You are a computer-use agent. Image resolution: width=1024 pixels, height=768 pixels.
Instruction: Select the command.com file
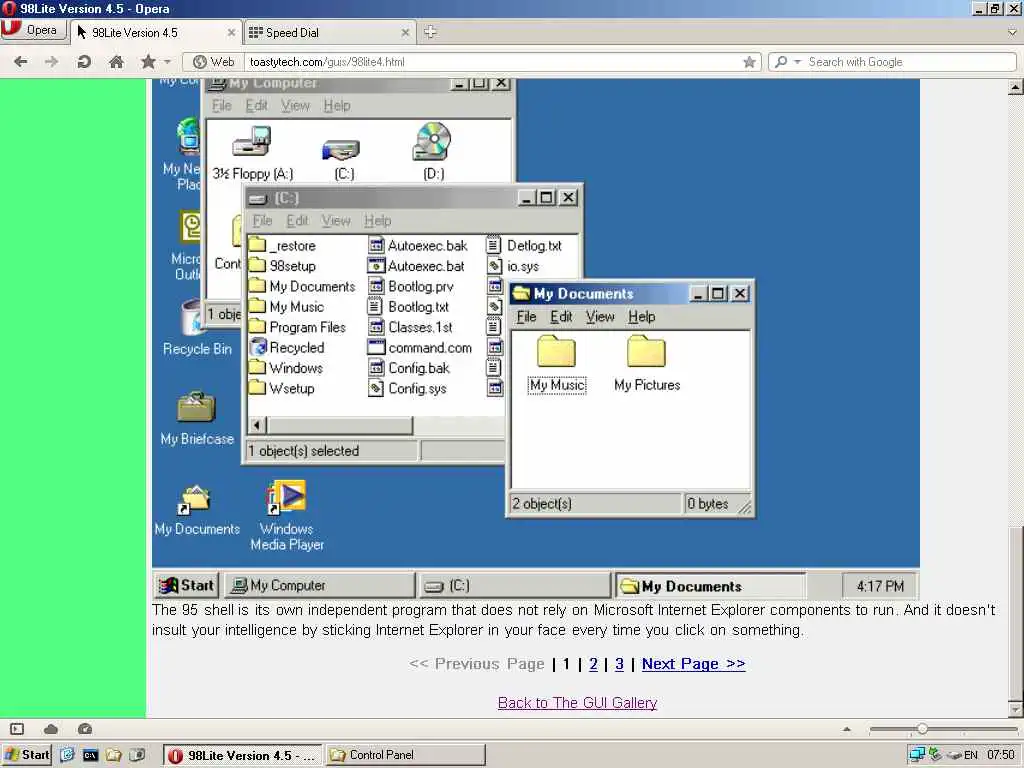pyautogui.click(x=420, y=347)
